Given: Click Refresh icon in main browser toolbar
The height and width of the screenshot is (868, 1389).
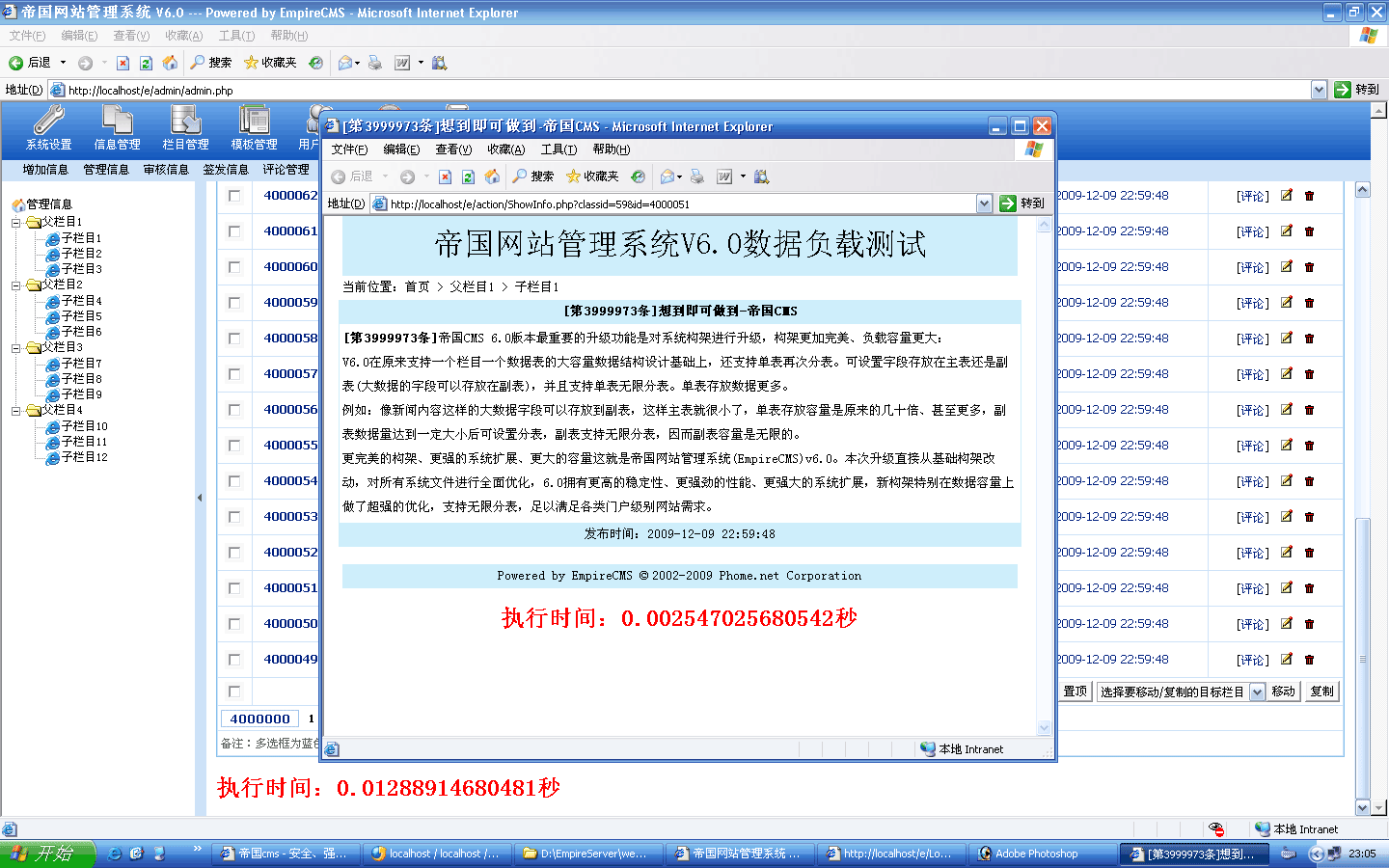Looking at the screenshot, I should tap(146, 63).
